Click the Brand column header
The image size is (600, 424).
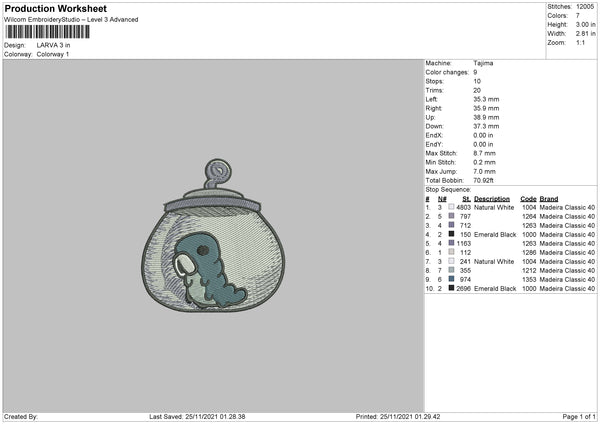coord(550,198)
